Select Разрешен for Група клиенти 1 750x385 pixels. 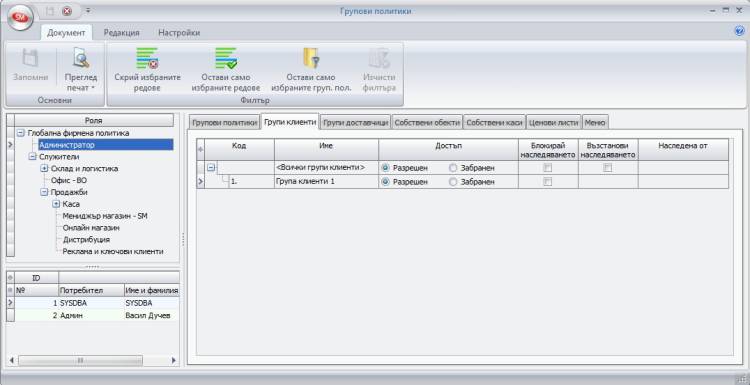(386, 182)
